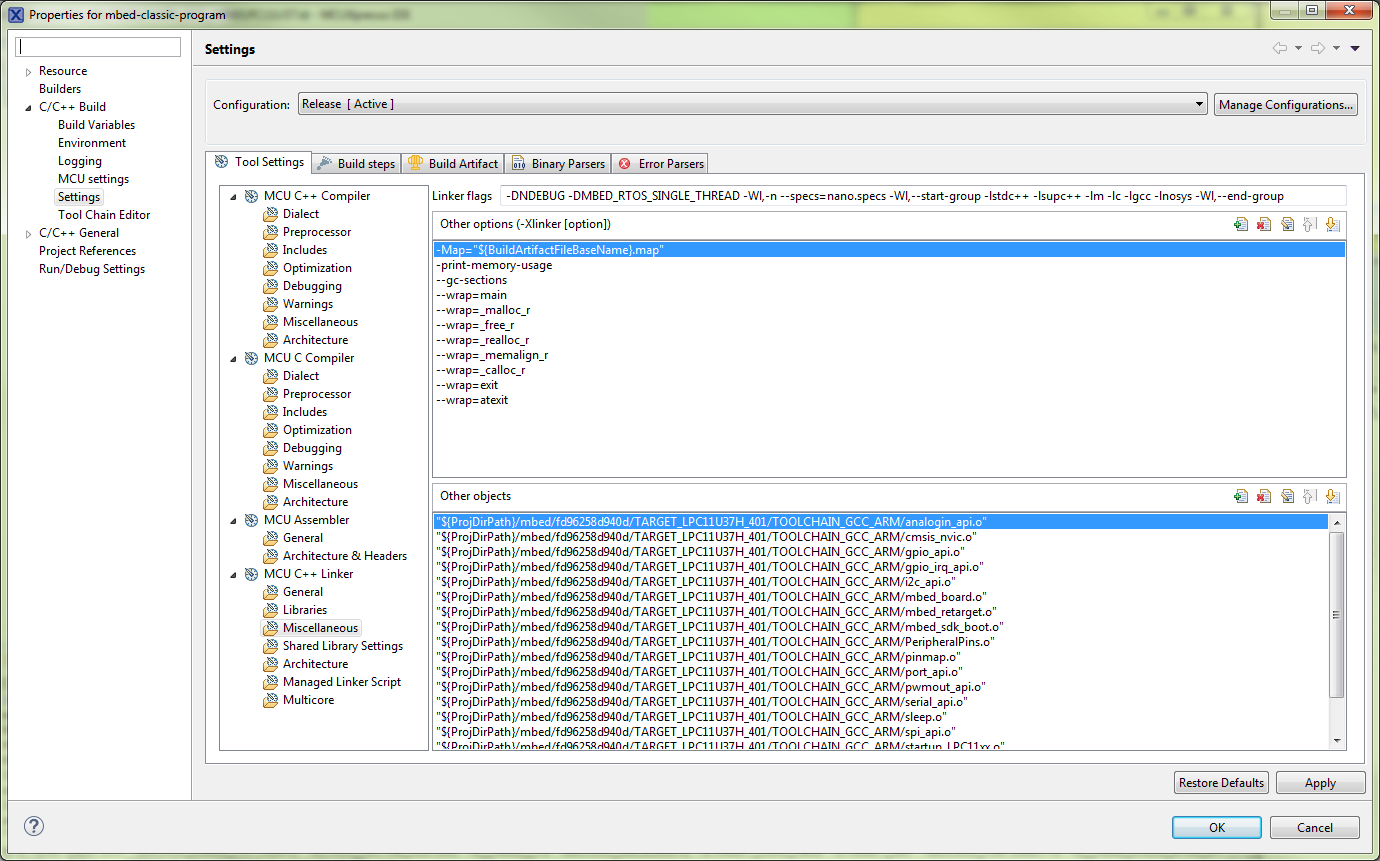This screenshot has width=1380, height=861.
Task: Open Multicore under MCU C++ Linker
Action: (x=308, y=700)
